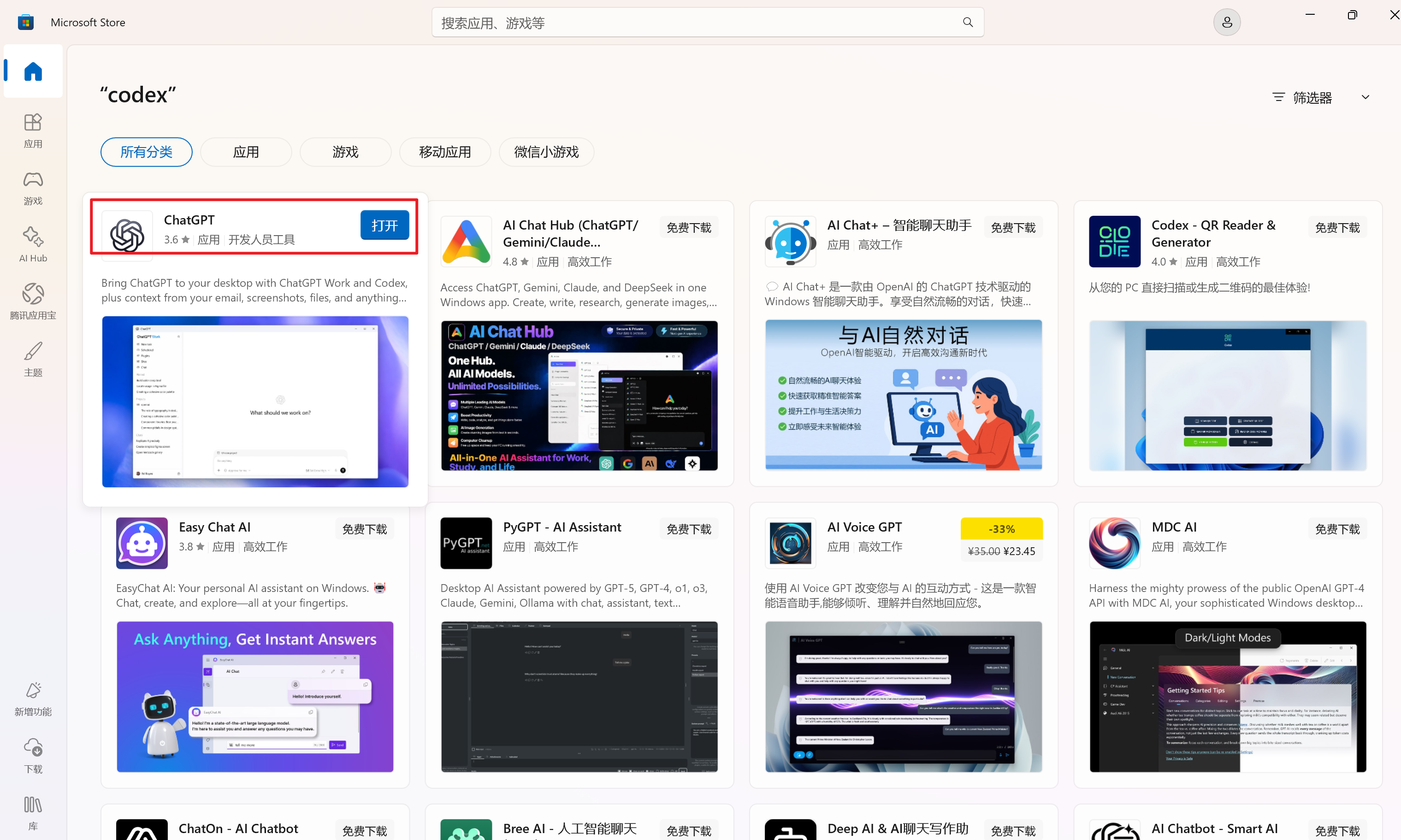Click the AI Chatbot Smart AI icon
This screenshot has height=840, width=1401.
pos(1115,830)
